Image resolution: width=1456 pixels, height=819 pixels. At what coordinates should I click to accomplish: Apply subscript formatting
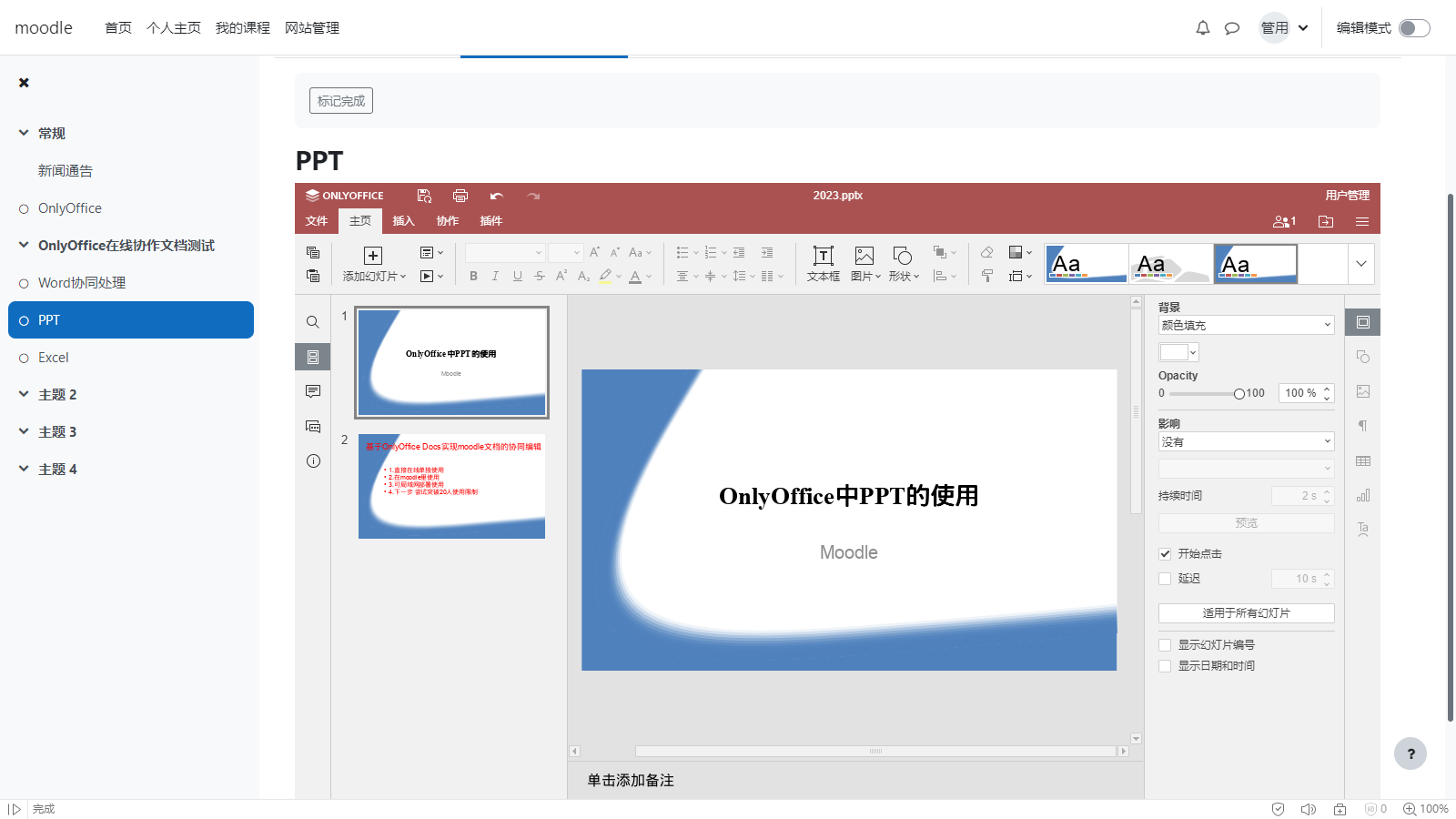point(583,276)
